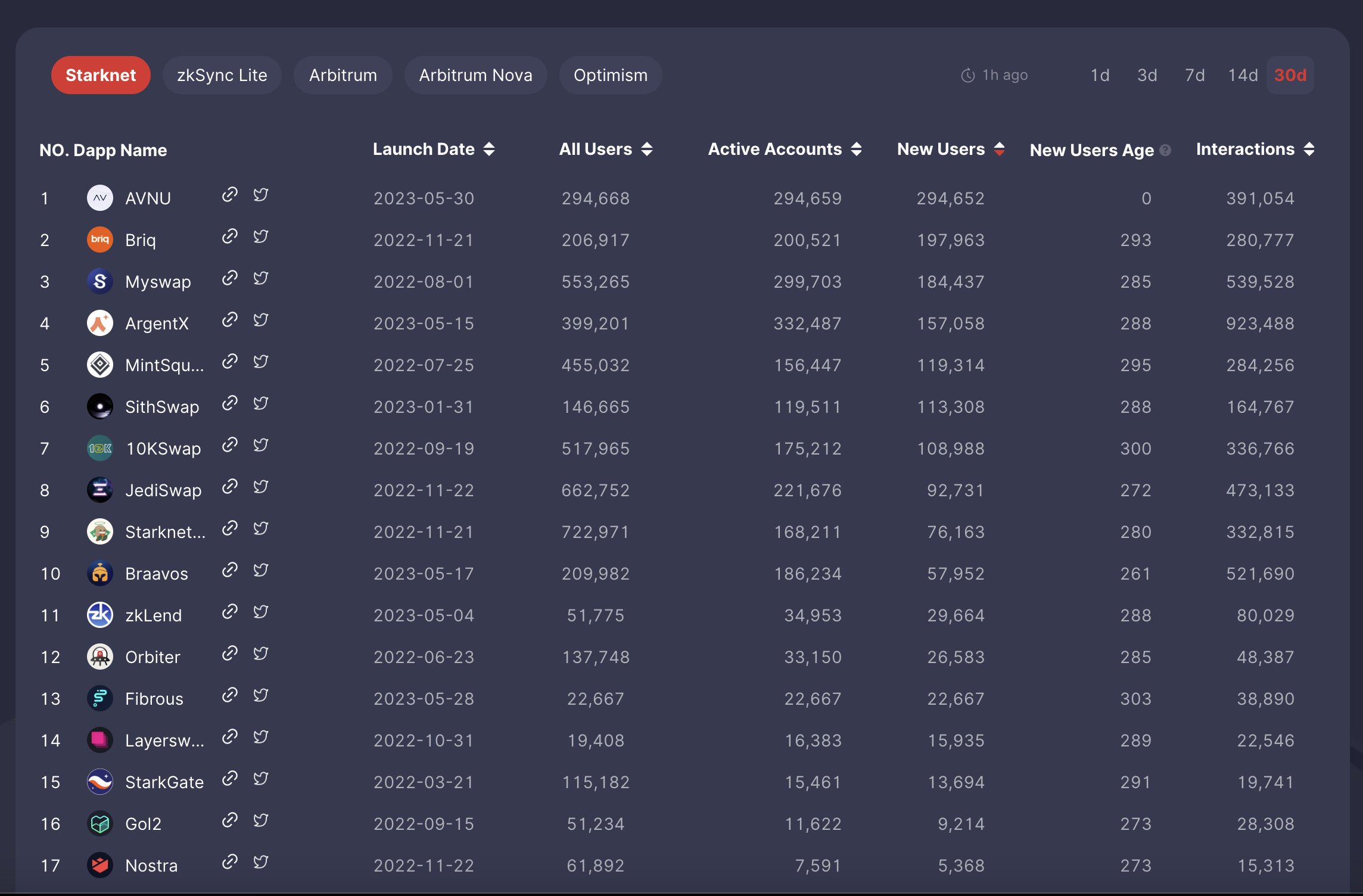Image resolution: width=1363 pixels, height=896 pixels.
Task: Open Fibrous Twitter icon
Action: click(x=261, y=695)
